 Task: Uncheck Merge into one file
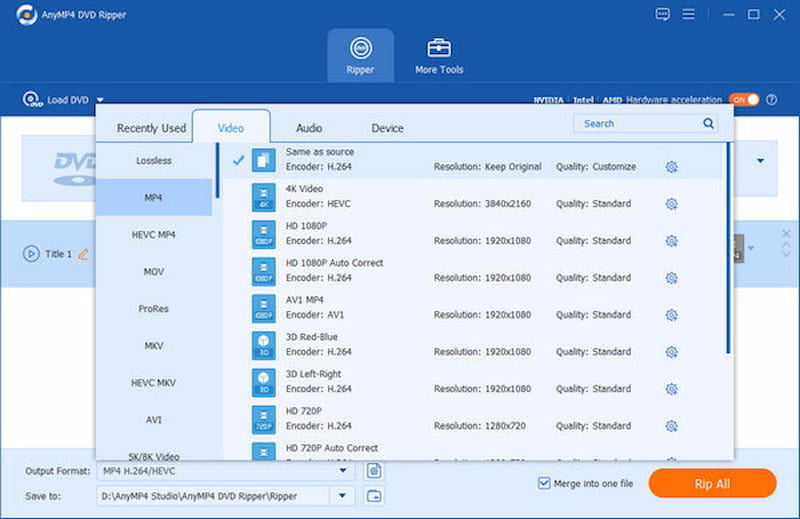(x=545, y=483)
